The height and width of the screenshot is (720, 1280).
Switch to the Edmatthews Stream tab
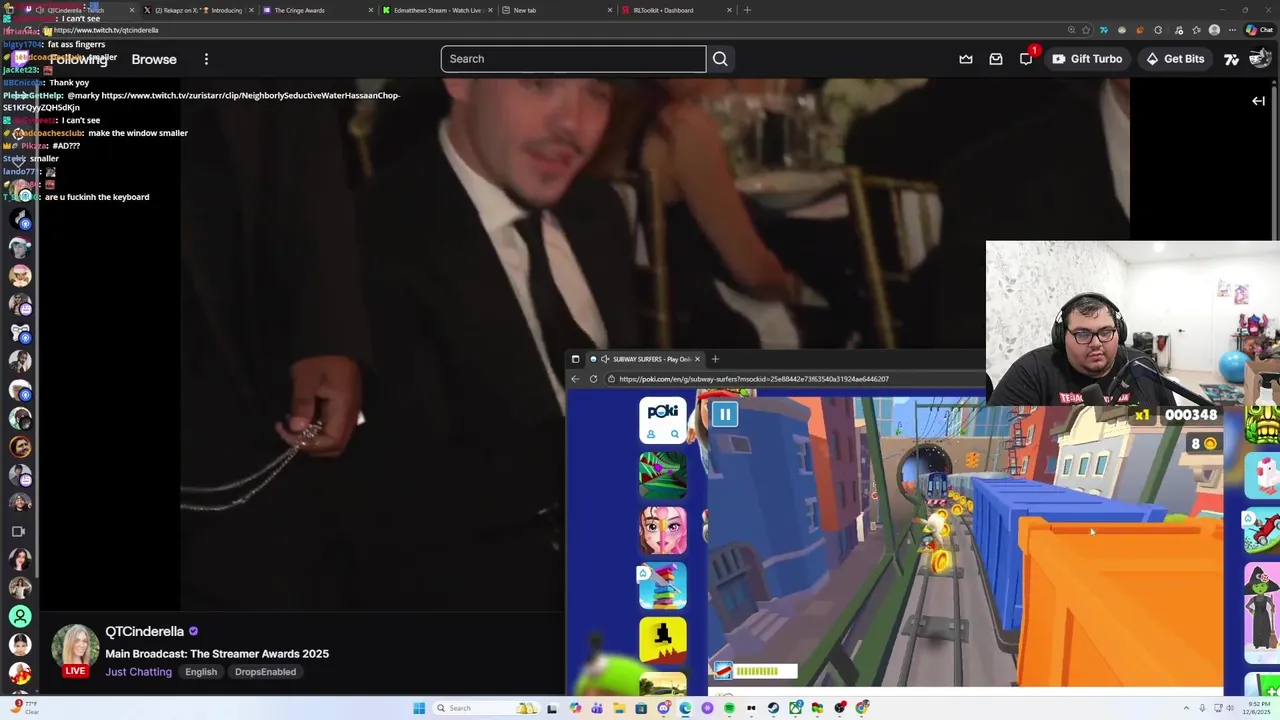437,10
